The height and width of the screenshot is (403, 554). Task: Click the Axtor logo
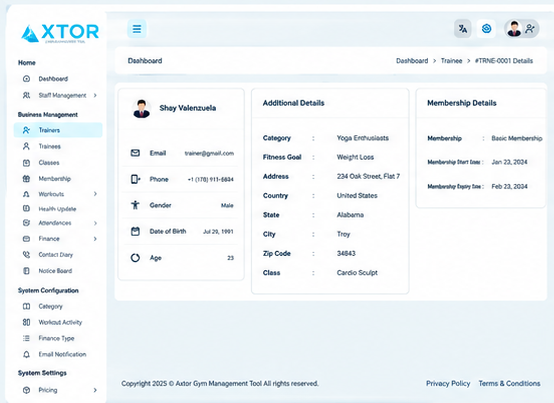pyautogui.click(x=60, y=33)
